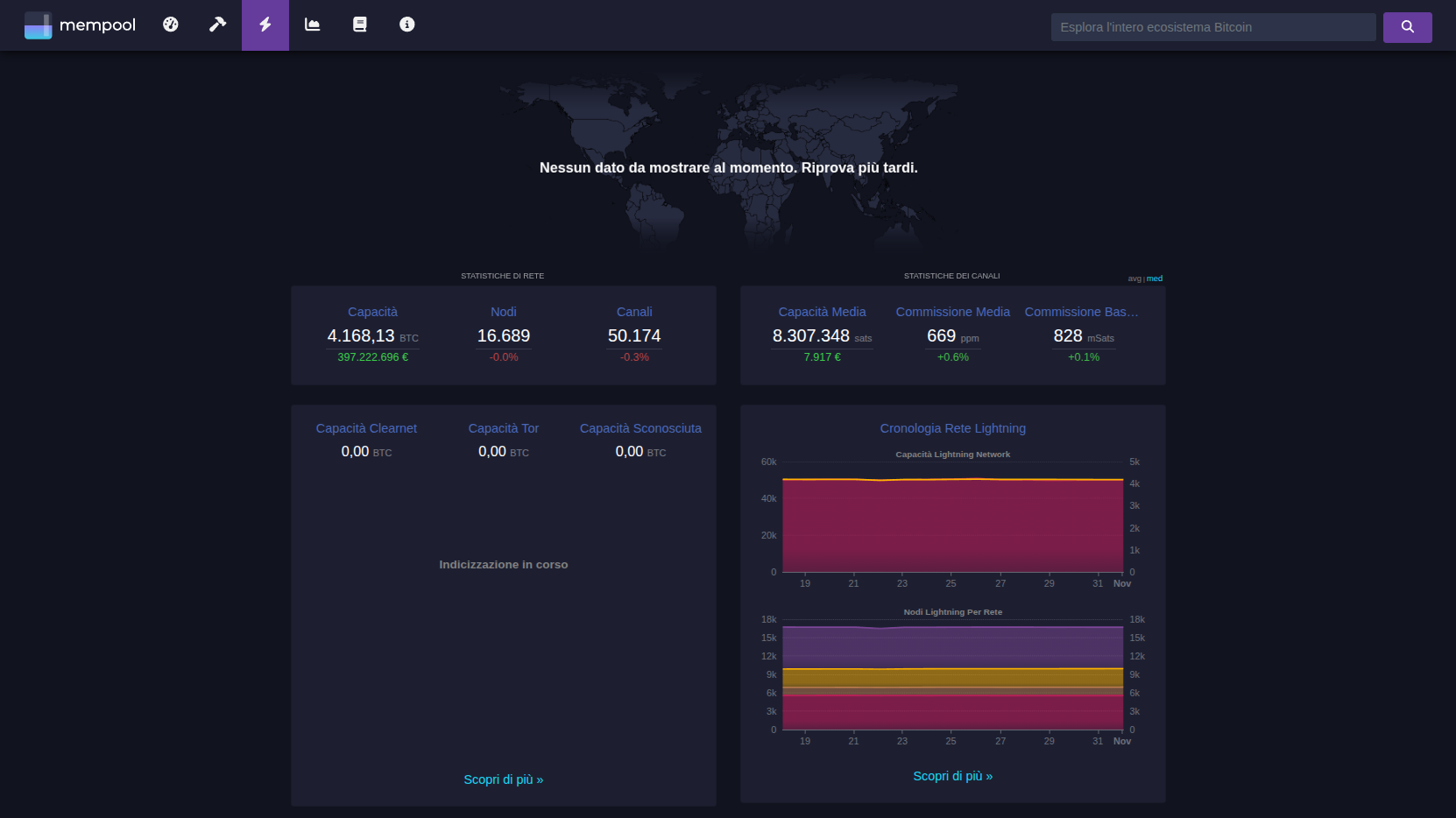The height and width of the screenshot is (818, 1456).
Task: Open the Capacità Tor heading
Action: coord(503,428)
